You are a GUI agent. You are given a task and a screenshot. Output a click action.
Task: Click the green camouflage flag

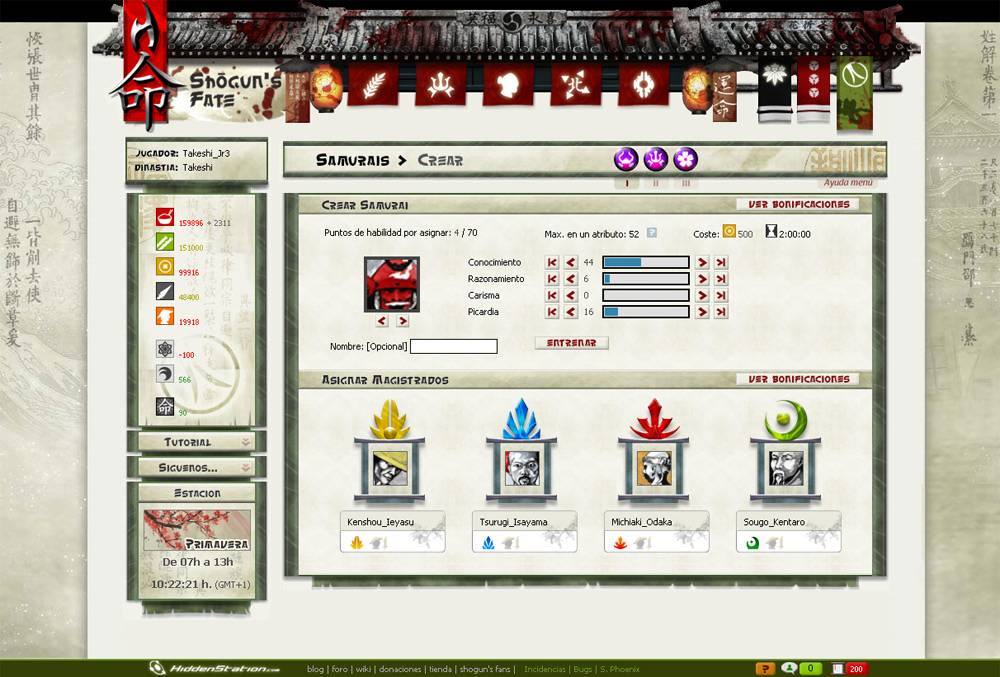[x=855, y=92]
